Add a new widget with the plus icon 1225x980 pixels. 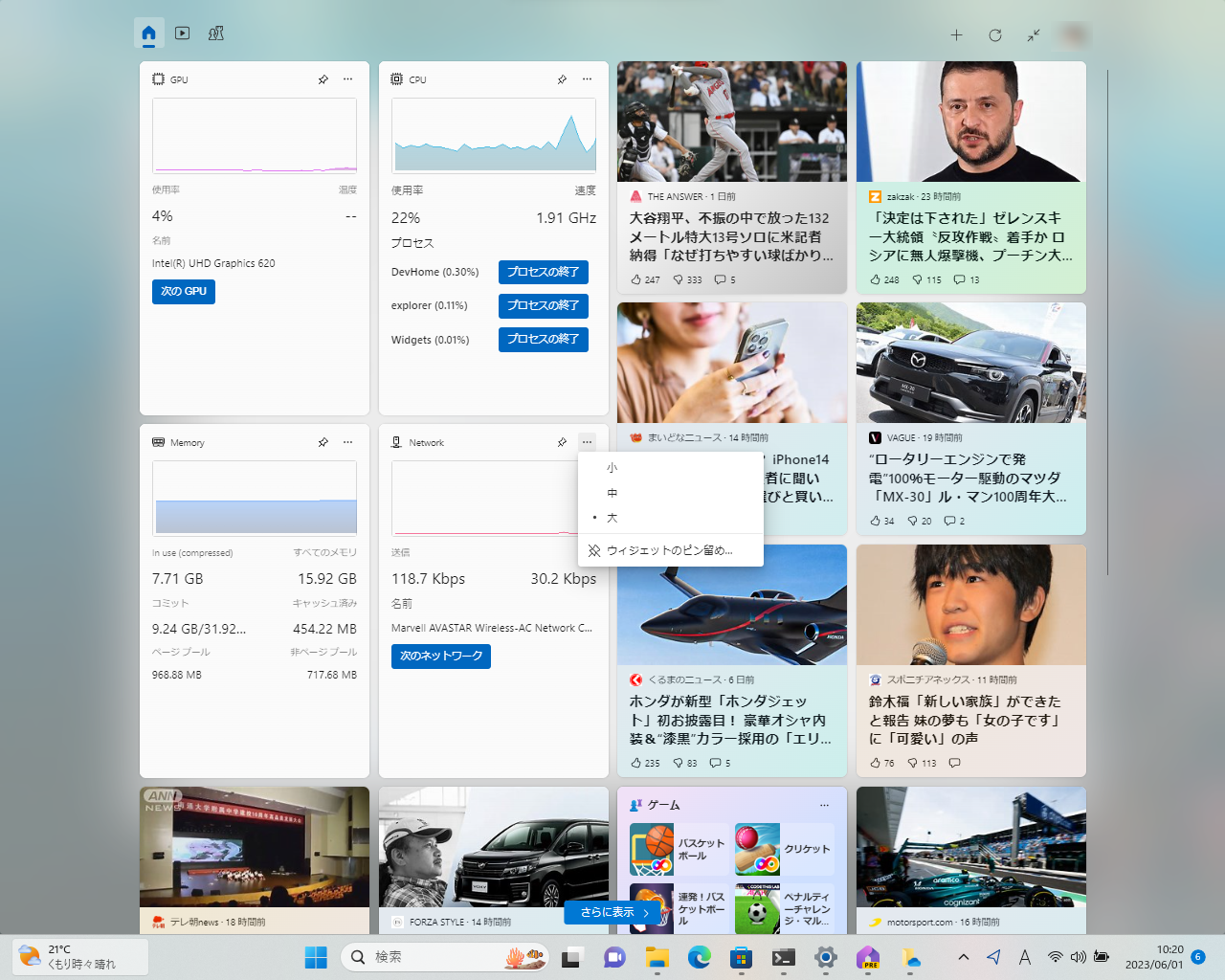956,34
